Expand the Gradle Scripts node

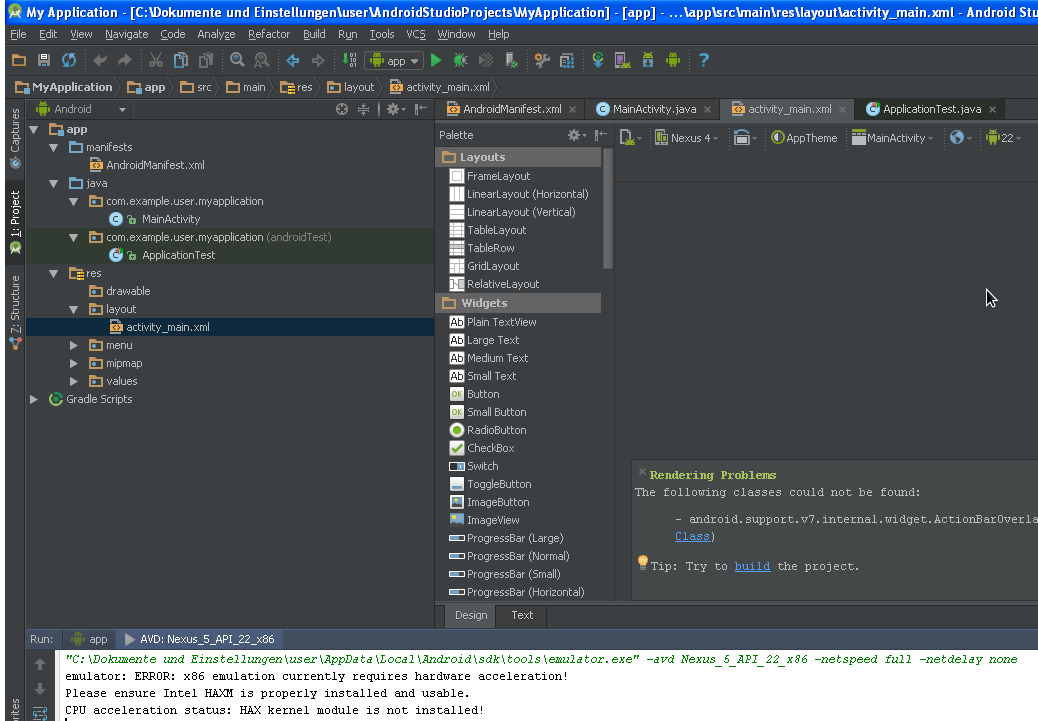tap(33, 399)
